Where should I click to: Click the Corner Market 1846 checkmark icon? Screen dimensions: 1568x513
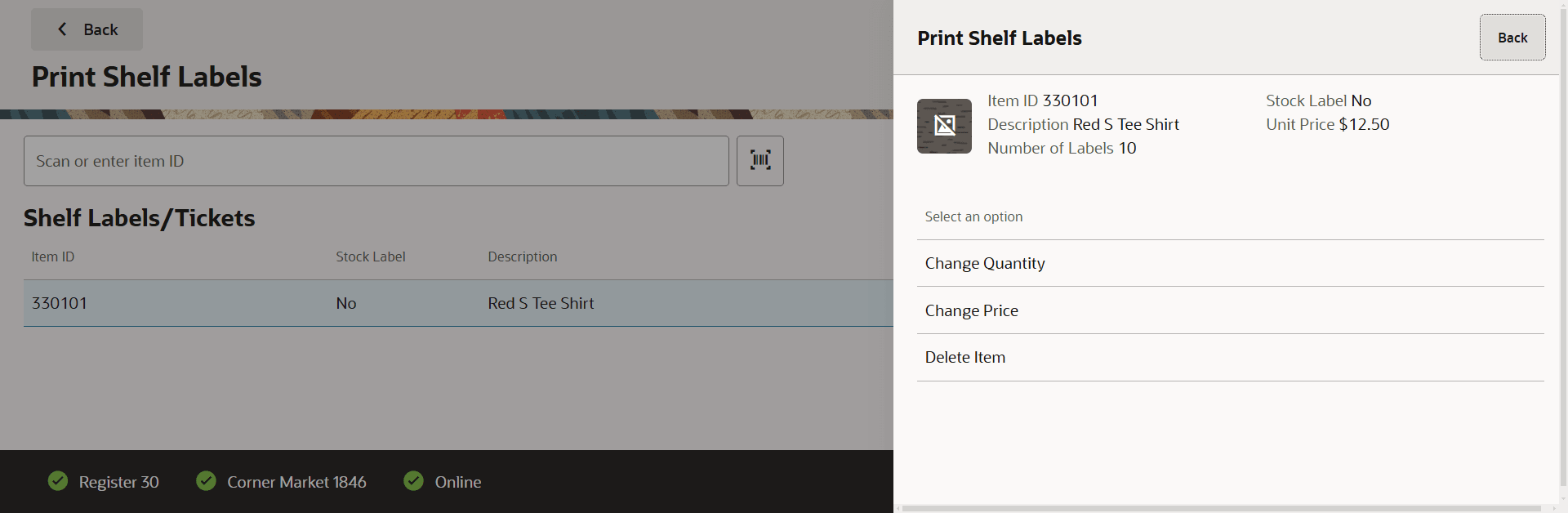click(207, 481)
